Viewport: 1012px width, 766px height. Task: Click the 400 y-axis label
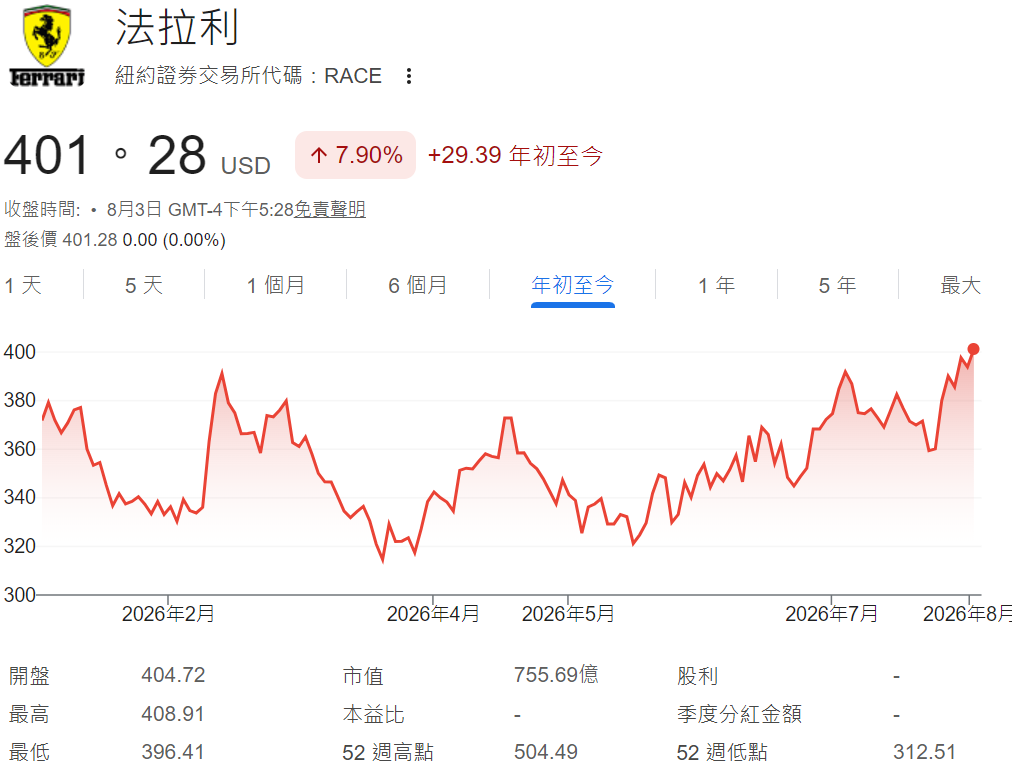[19, 352]
